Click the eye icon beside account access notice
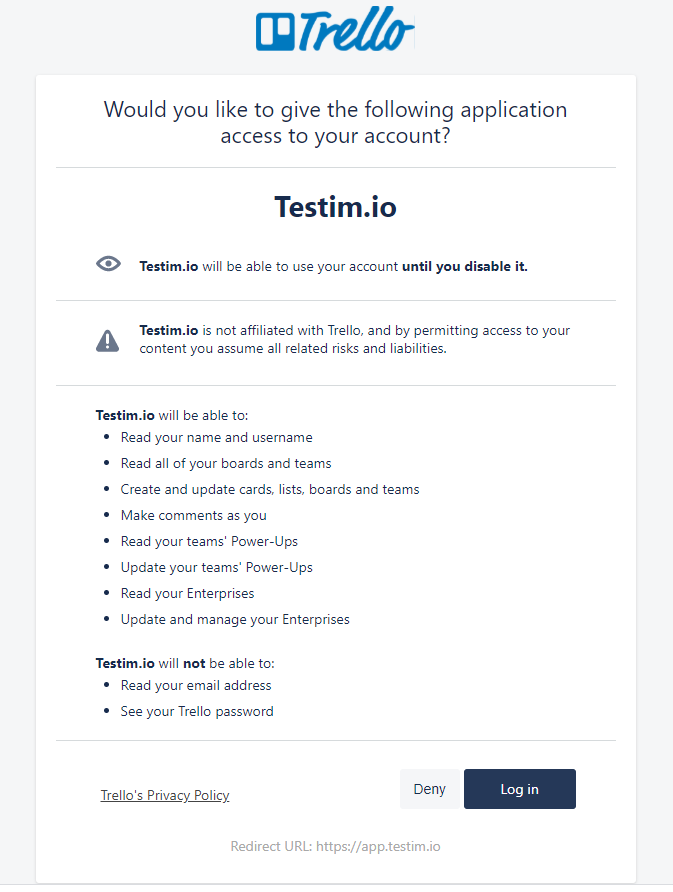 pyautogui.click(x=108, y=264)
